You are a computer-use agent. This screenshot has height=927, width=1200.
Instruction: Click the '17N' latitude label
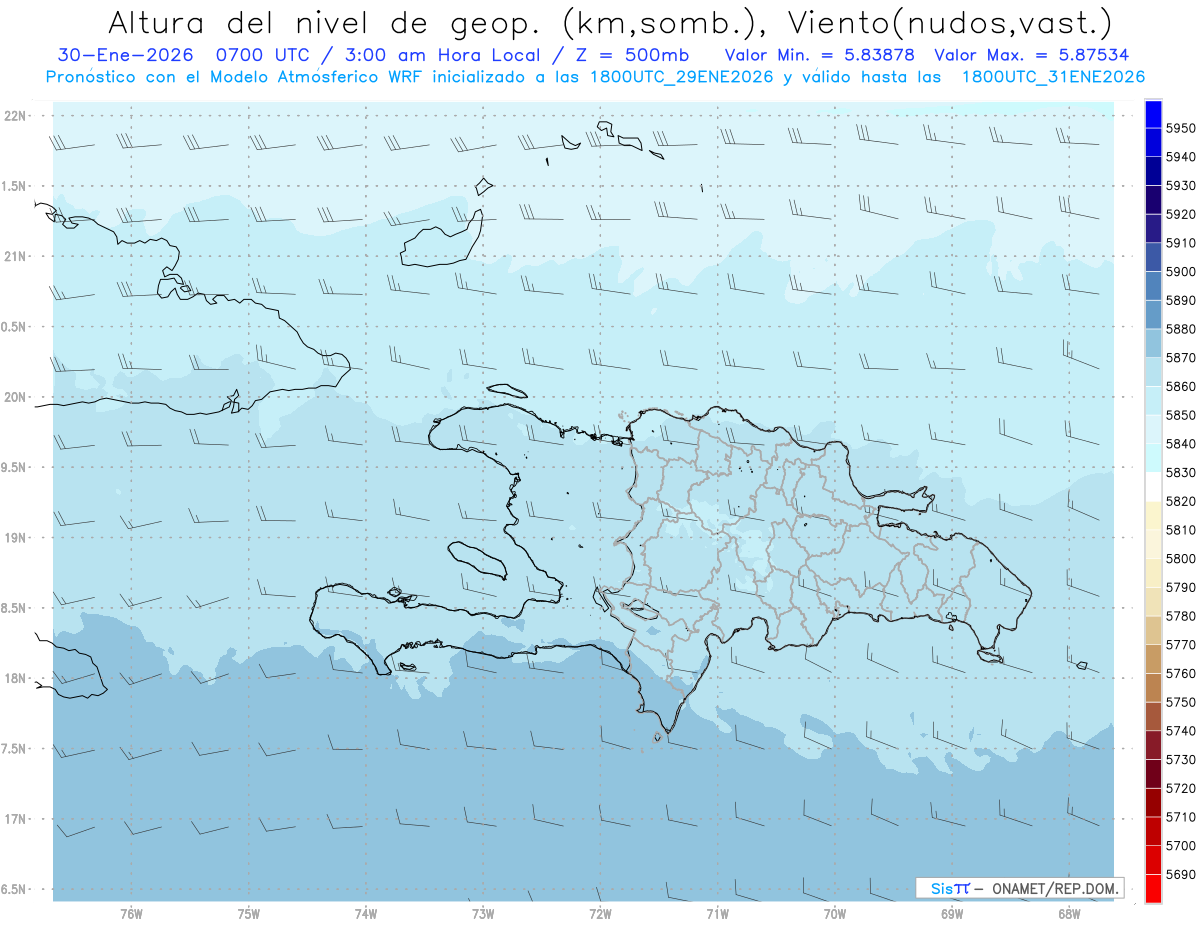click(17, 819)
